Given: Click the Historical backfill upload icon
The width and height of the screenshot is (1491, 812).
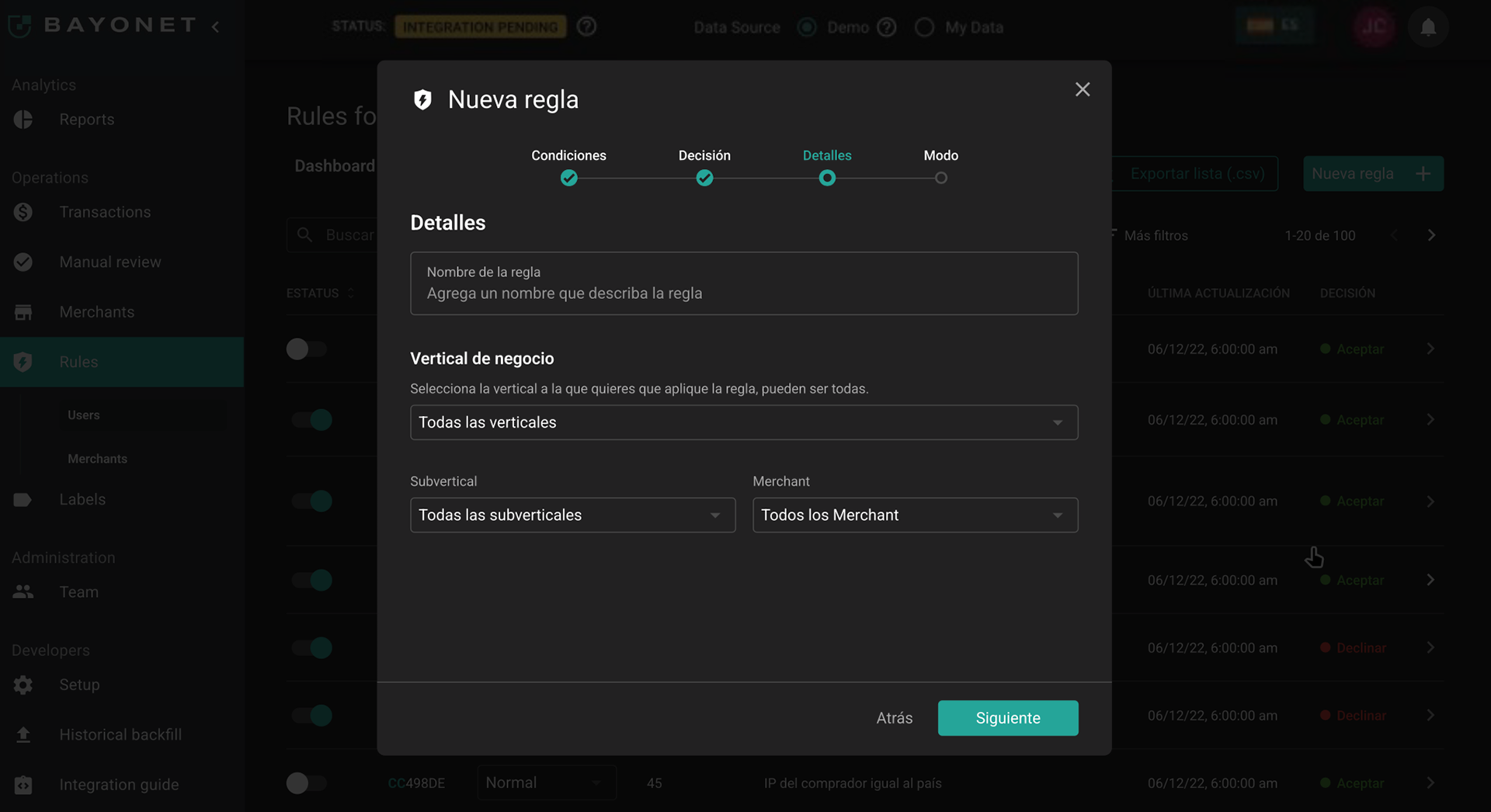Looking at the screenshot, I should click(x=23, y=734).
